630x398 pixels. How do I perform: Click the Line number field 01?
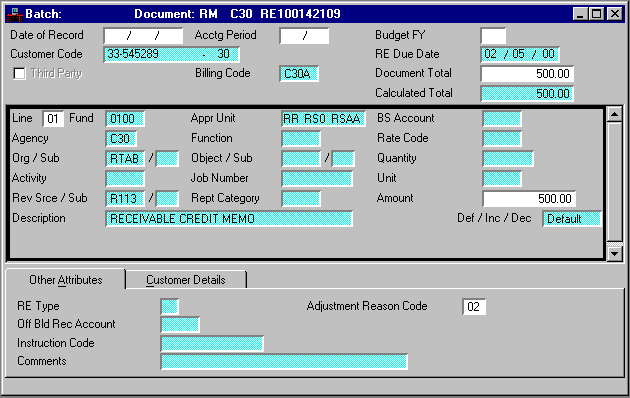(53, 119)
